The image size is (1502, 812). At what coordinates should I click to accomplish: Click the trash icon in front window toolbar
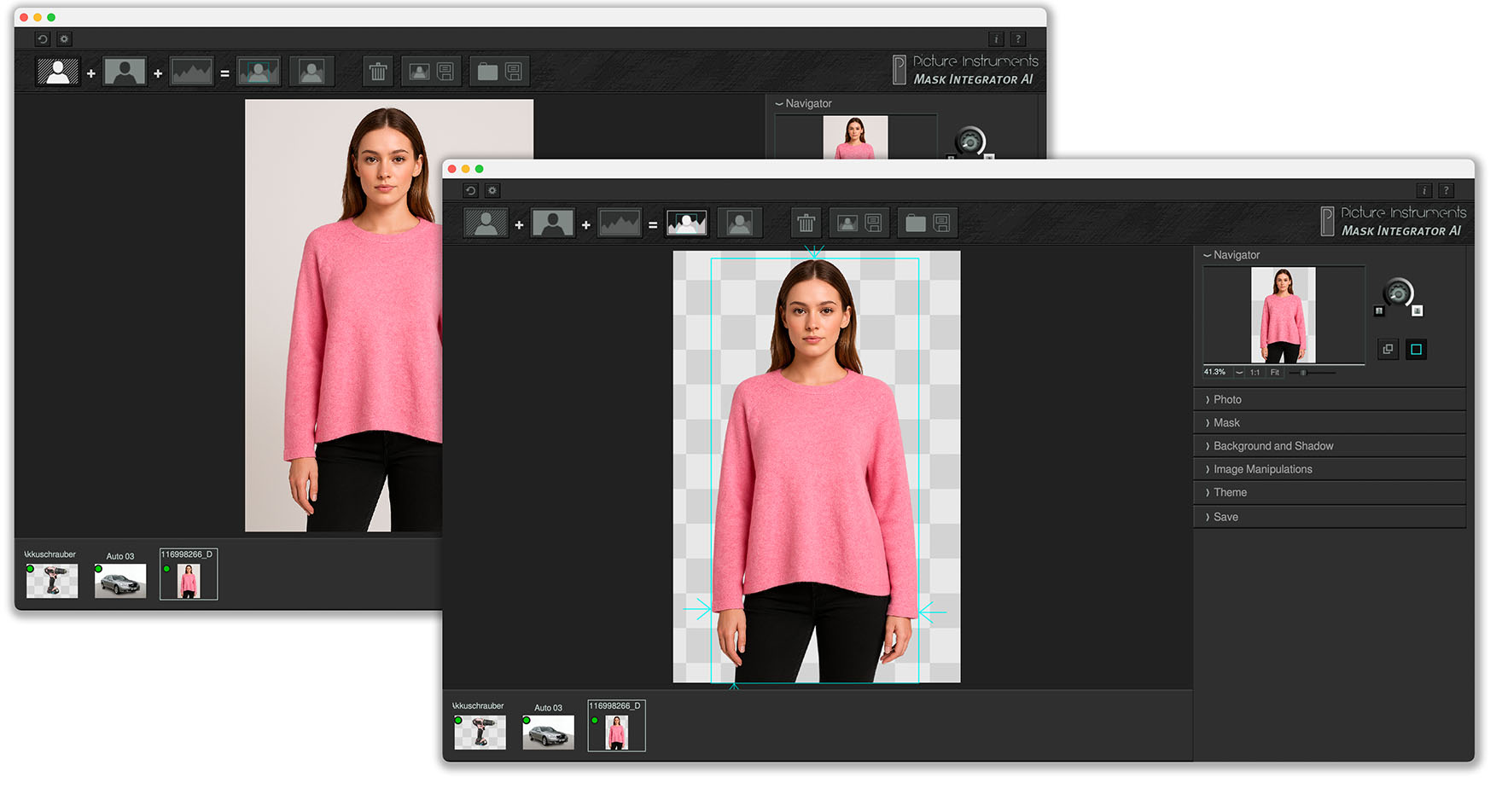click(806, 223)
